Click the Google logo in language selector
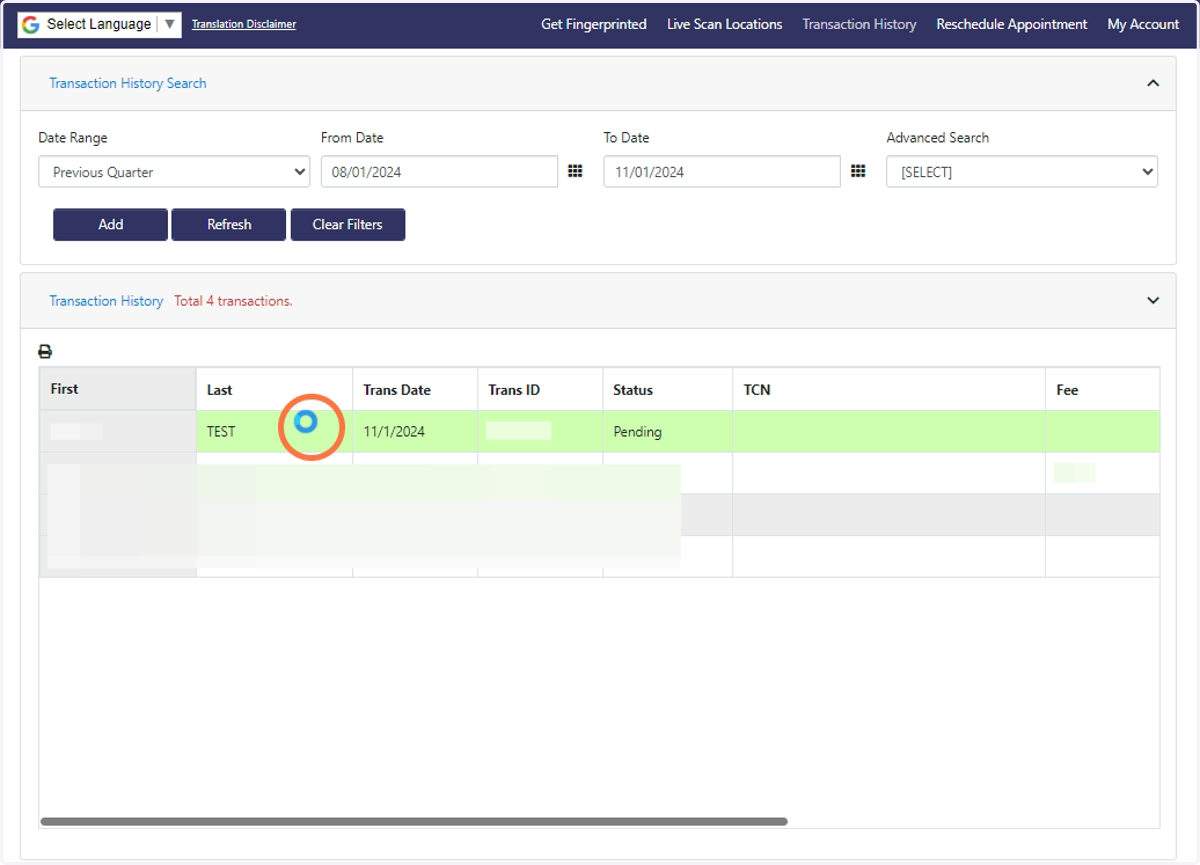Image resolution: width=1200 pixels, height=865 pixels. [x=31, y=24]
